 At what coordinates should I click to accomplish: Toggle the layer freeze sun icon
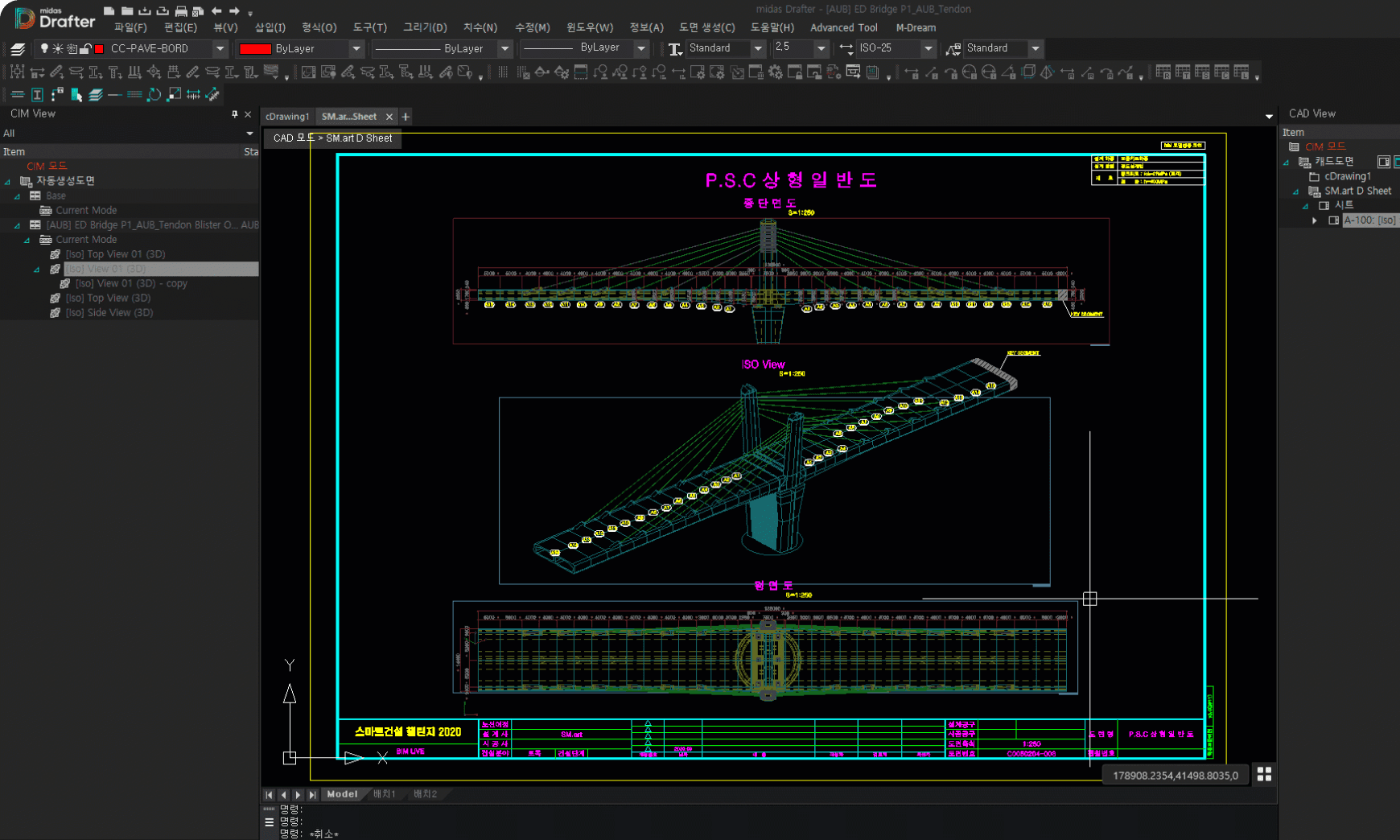click(x=58, y=49)
